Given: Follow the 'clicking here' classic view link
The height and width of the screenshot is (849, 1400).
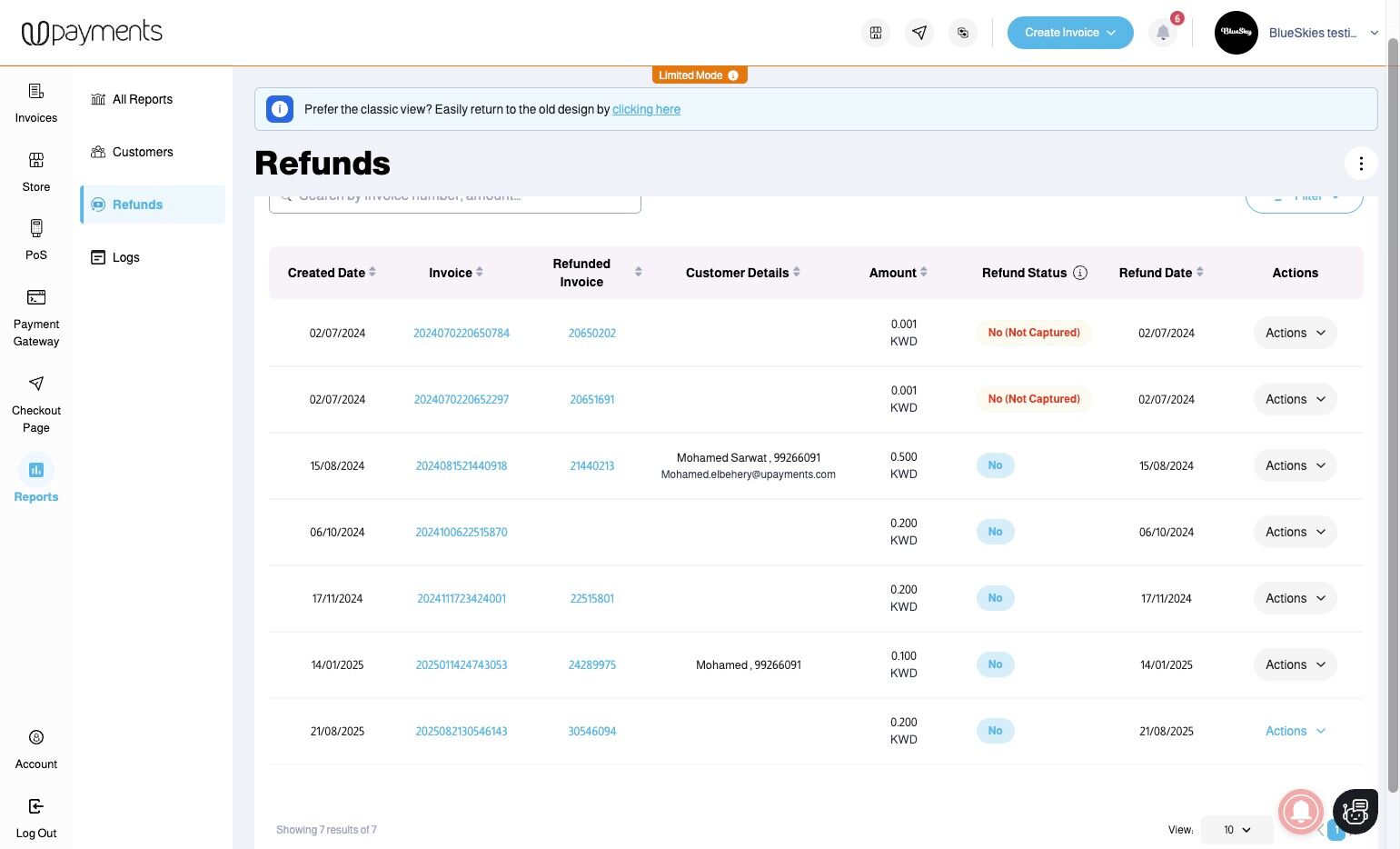Looking at the screenshot, I should pyautogui.click(x=646, y=109).
